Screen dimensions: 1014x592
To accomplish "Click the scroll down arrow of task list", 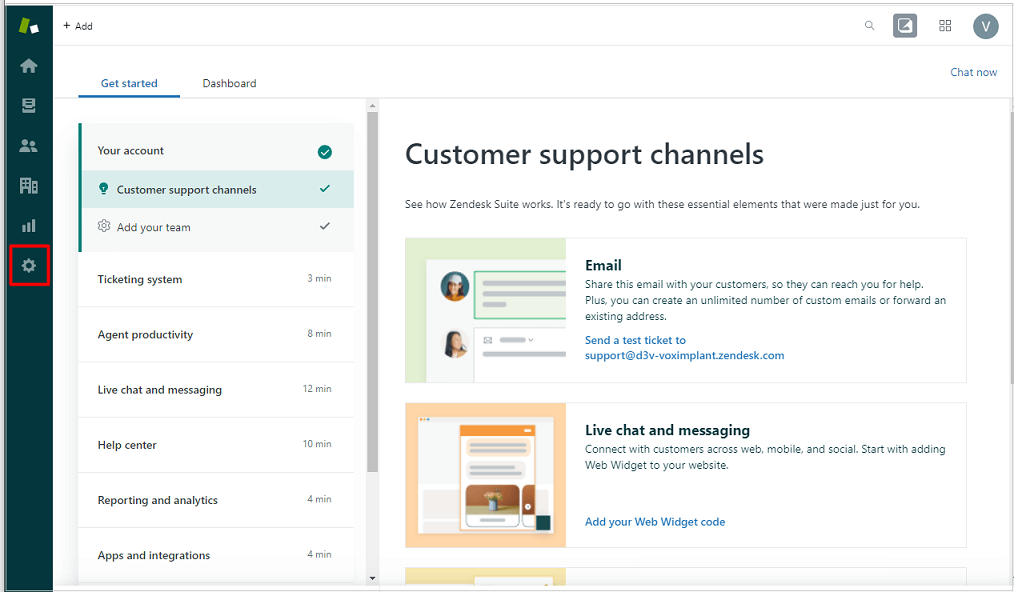I will click(x=372, y=578).
